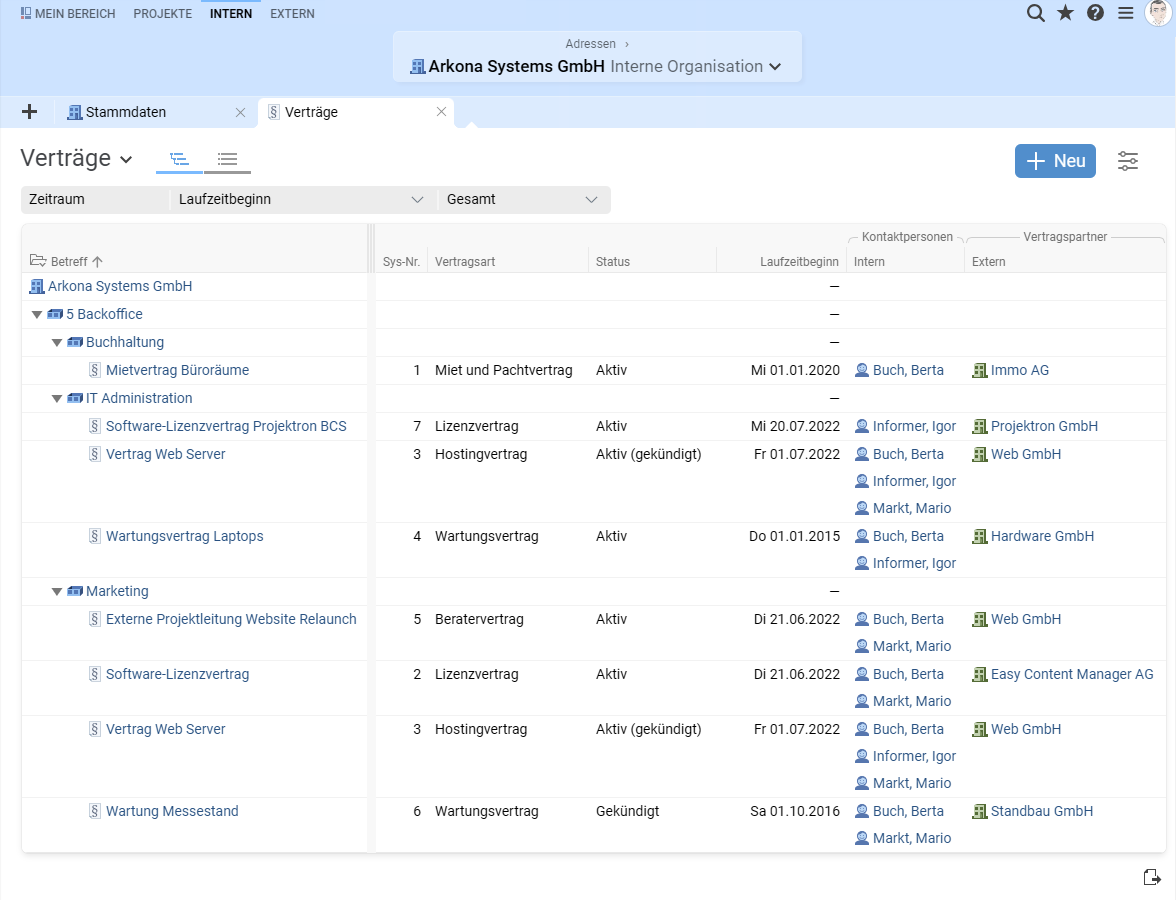This screenshot has width=1176, height=900.
Task: Click contract icon of Externe Projektleitung Website Relaunch
Action: 94,619
